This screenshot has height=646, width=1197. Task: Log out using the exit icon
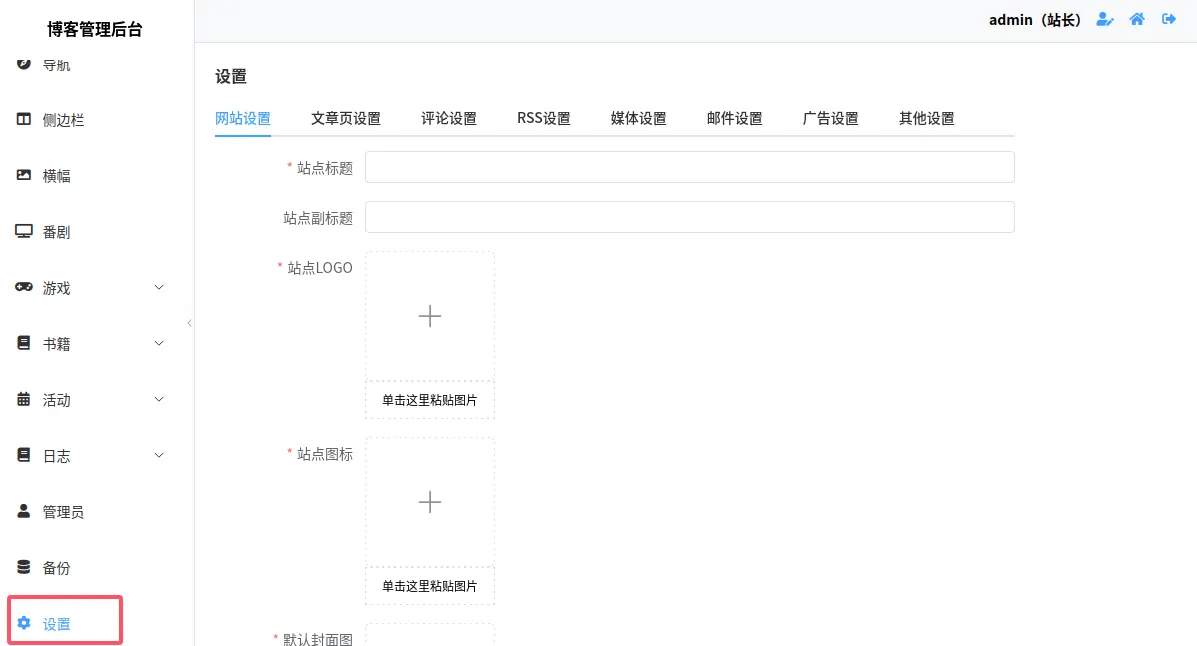(1168, 19)
